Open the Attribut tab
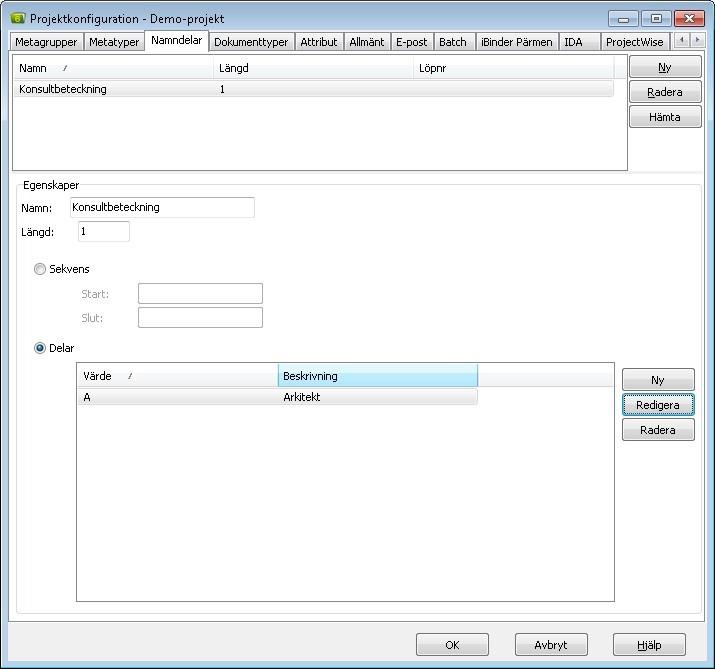Viewport: 715px width, 669px height. (319, 42)
